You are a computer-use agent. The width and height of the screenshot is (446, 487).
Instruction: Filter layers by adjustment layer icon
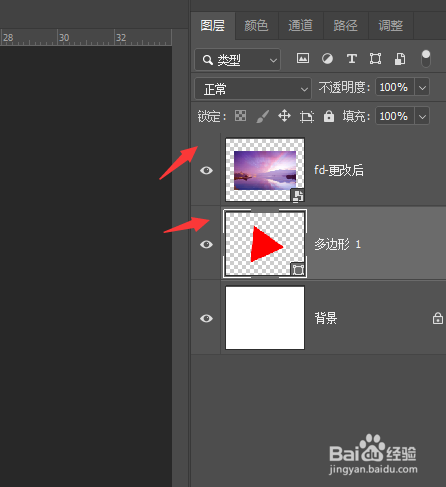point(327,59)
